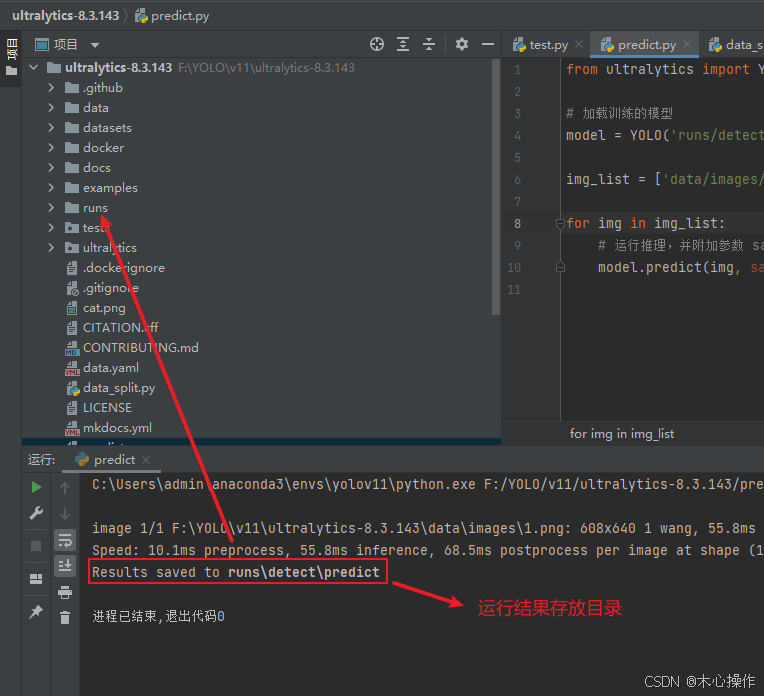Click the Project side tool window button
Screen dimensions: 764x696
click(11, 58)
